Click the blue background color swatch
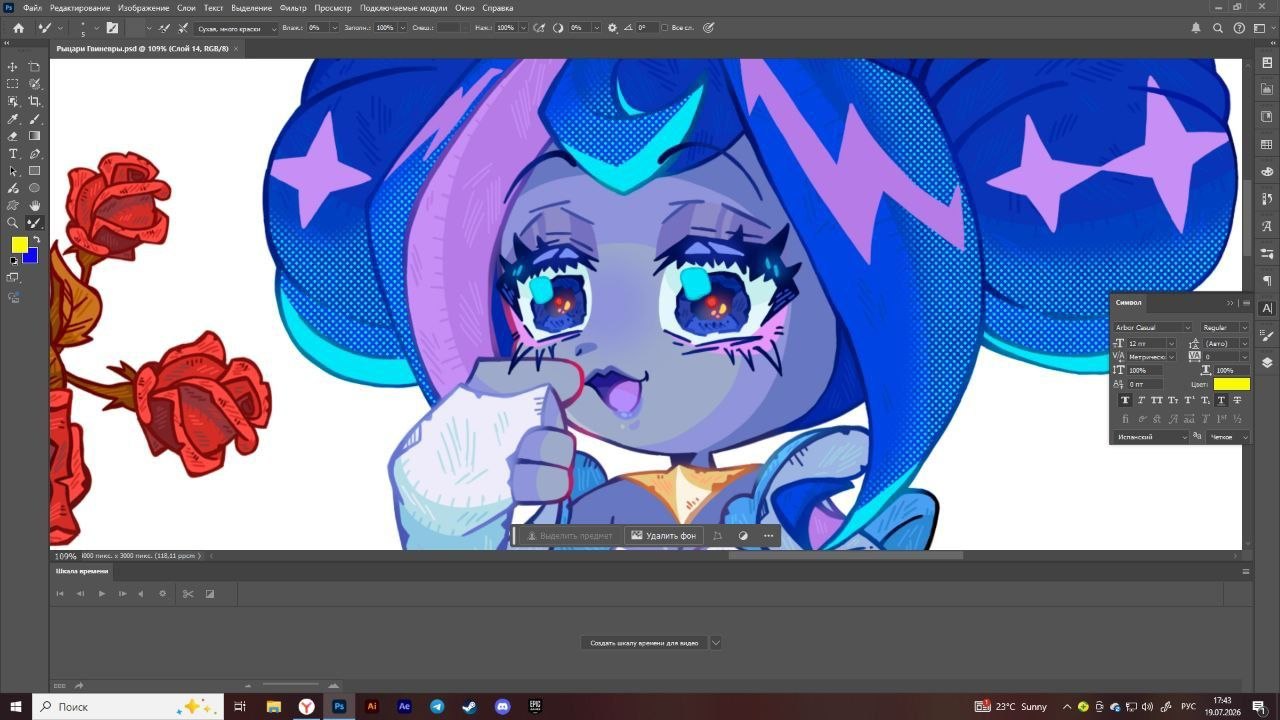The width and height of the screenshot is (1280, 720). [32, 257]
